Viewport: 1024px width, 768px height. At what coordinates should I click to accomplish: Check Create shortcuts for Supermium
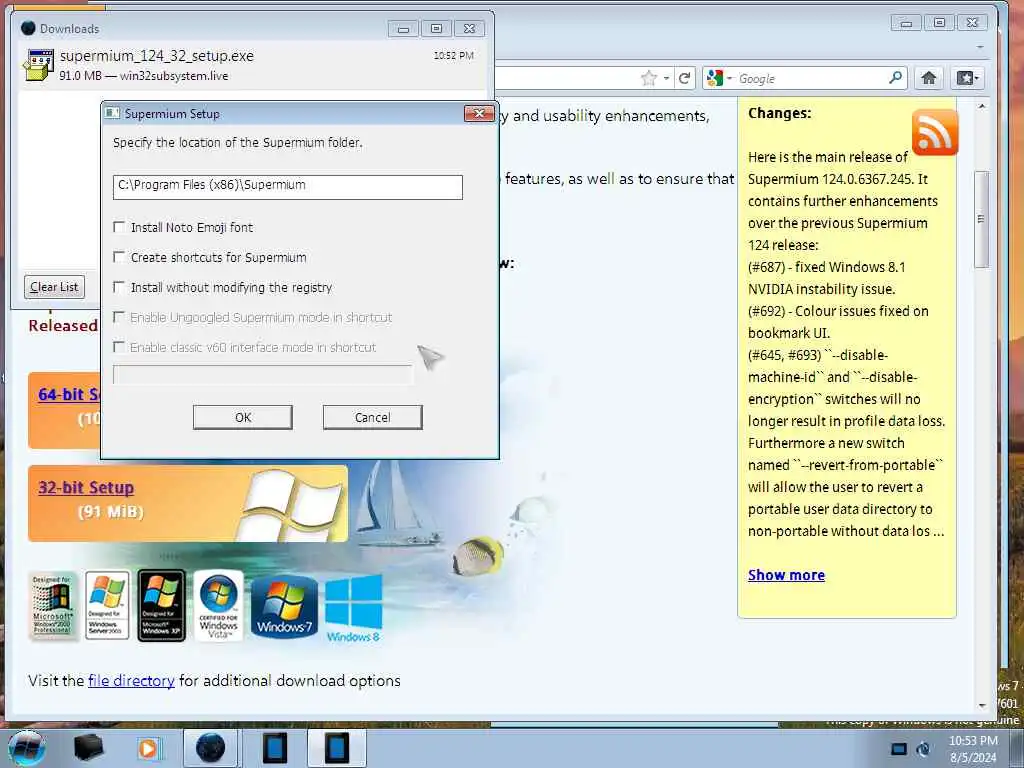coord(119,257)
